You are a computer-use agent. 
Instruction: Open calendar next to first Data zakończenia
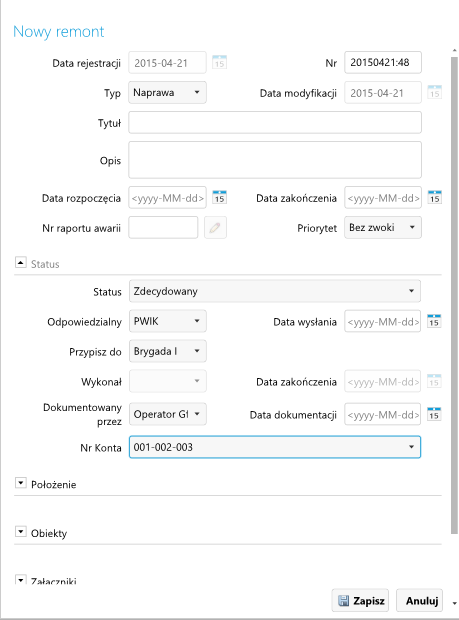click(434, 197)
